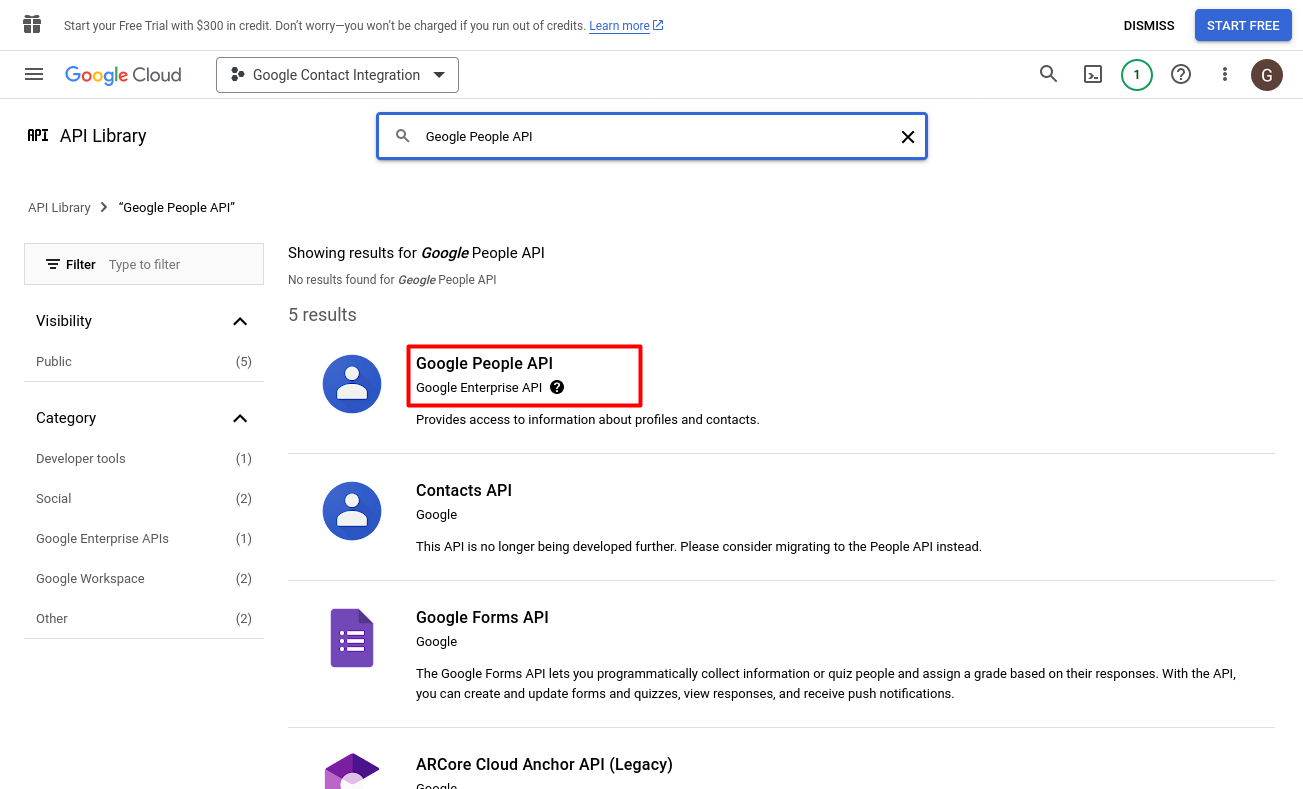Click the Start Free button

click(x=1243, y=26)
